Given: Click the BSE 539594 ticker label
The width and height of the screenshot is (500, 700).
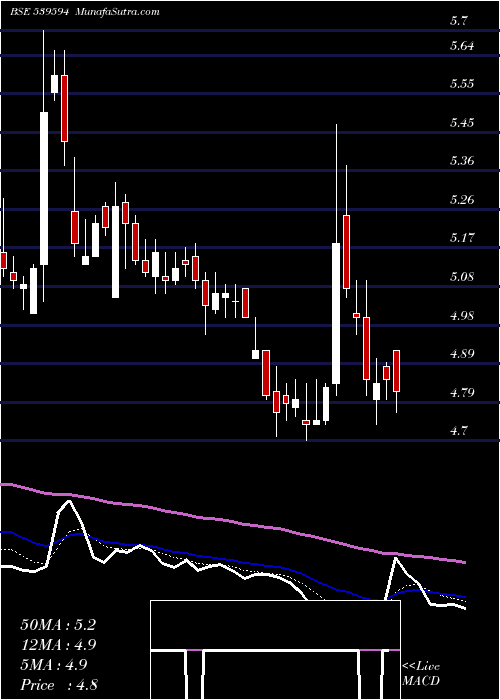Looking at the screenshot, I should coord(39,12).
